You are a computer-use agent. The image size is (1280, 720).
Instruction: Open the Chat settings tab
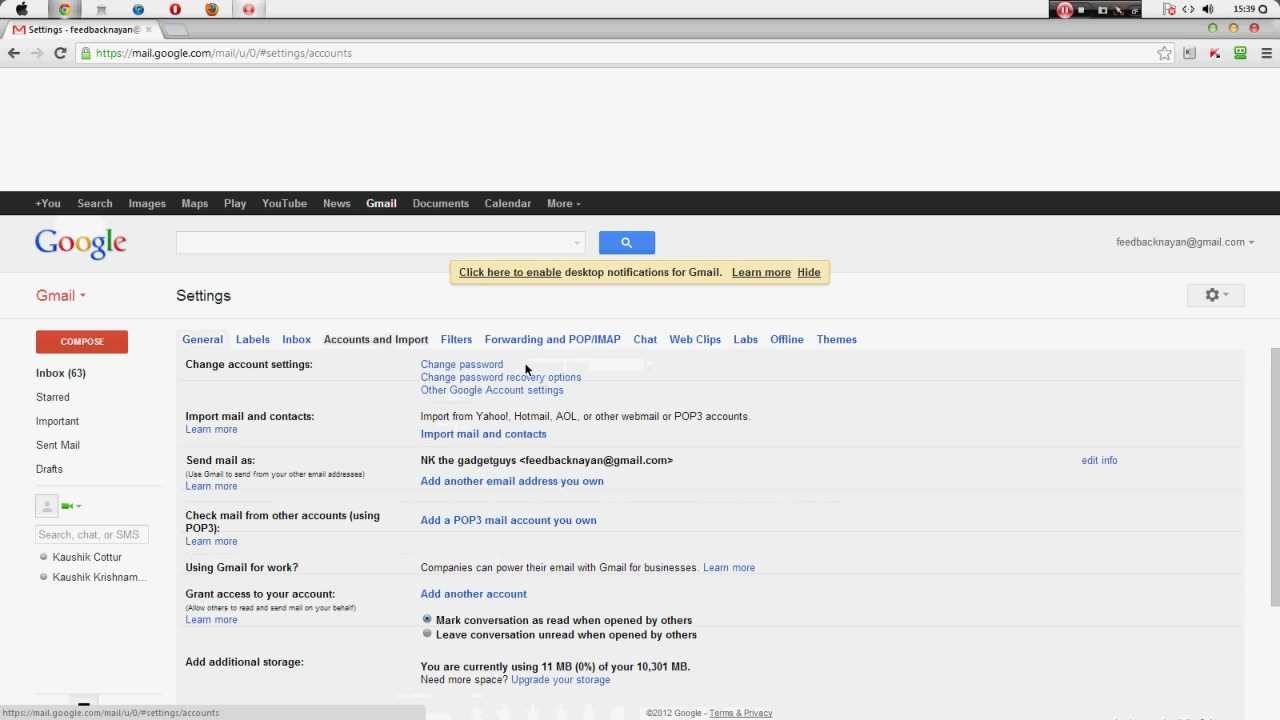(x=645, y=339)
